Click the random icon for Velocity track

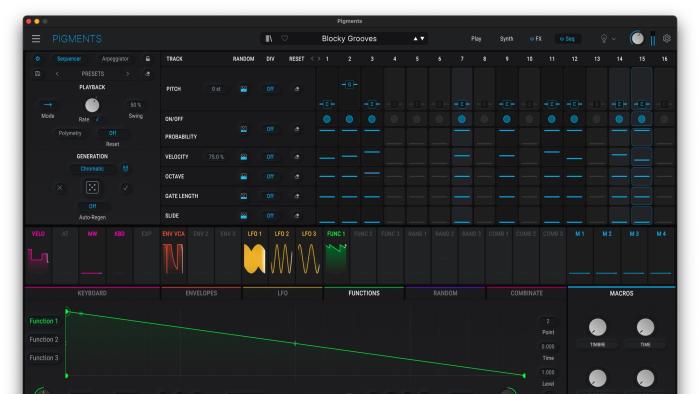click(244, 157)
